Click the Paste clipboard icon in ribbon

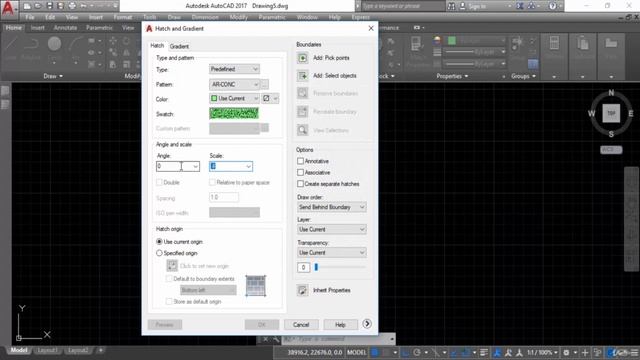point(582,44)
